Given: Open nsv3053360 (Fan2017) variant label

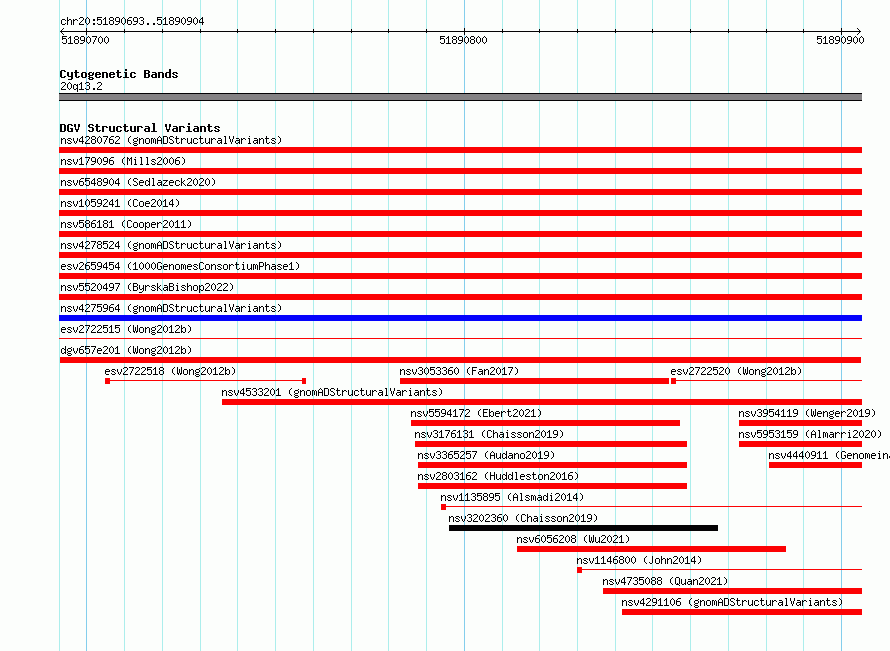Looking at the screenshot, I should coord(459,371).
